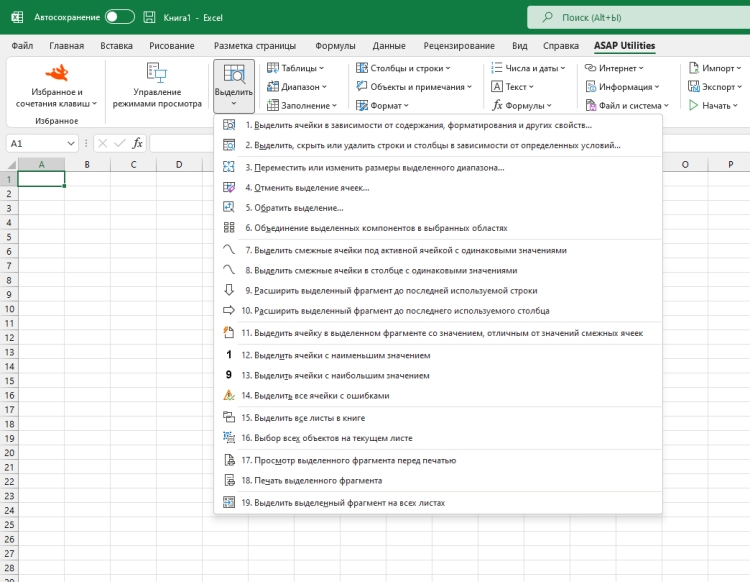Image resolution: width=750 pixels, height=582 pixels.
Task: Click the Выделить ribbon button
Action: pos(233,86)
